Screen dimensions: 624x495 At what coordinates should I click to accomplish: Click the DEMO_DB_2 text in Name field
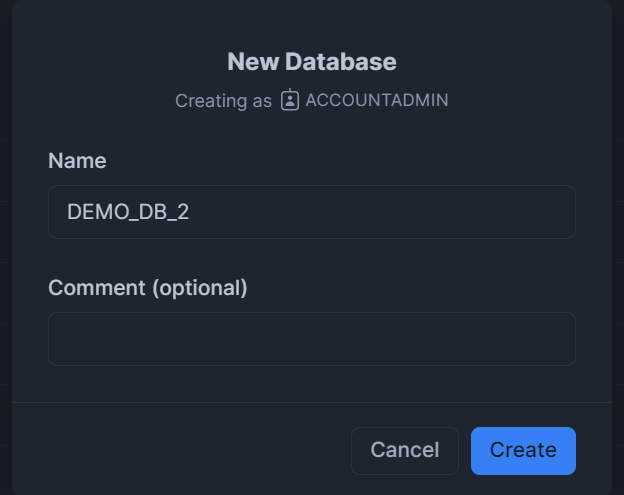click(x=128, y=212)
